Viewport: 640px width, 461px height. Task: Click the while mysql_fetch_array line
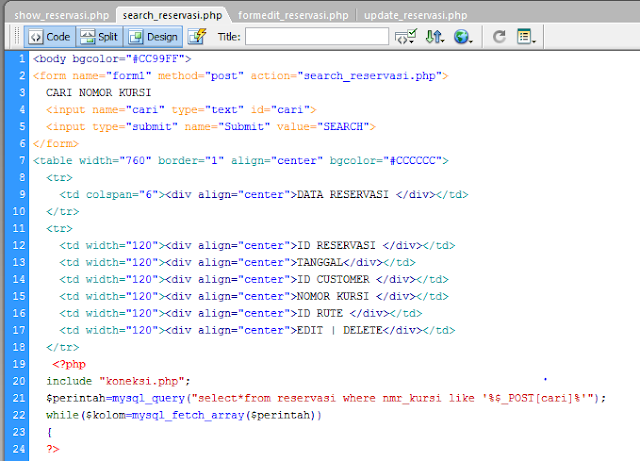184,415
